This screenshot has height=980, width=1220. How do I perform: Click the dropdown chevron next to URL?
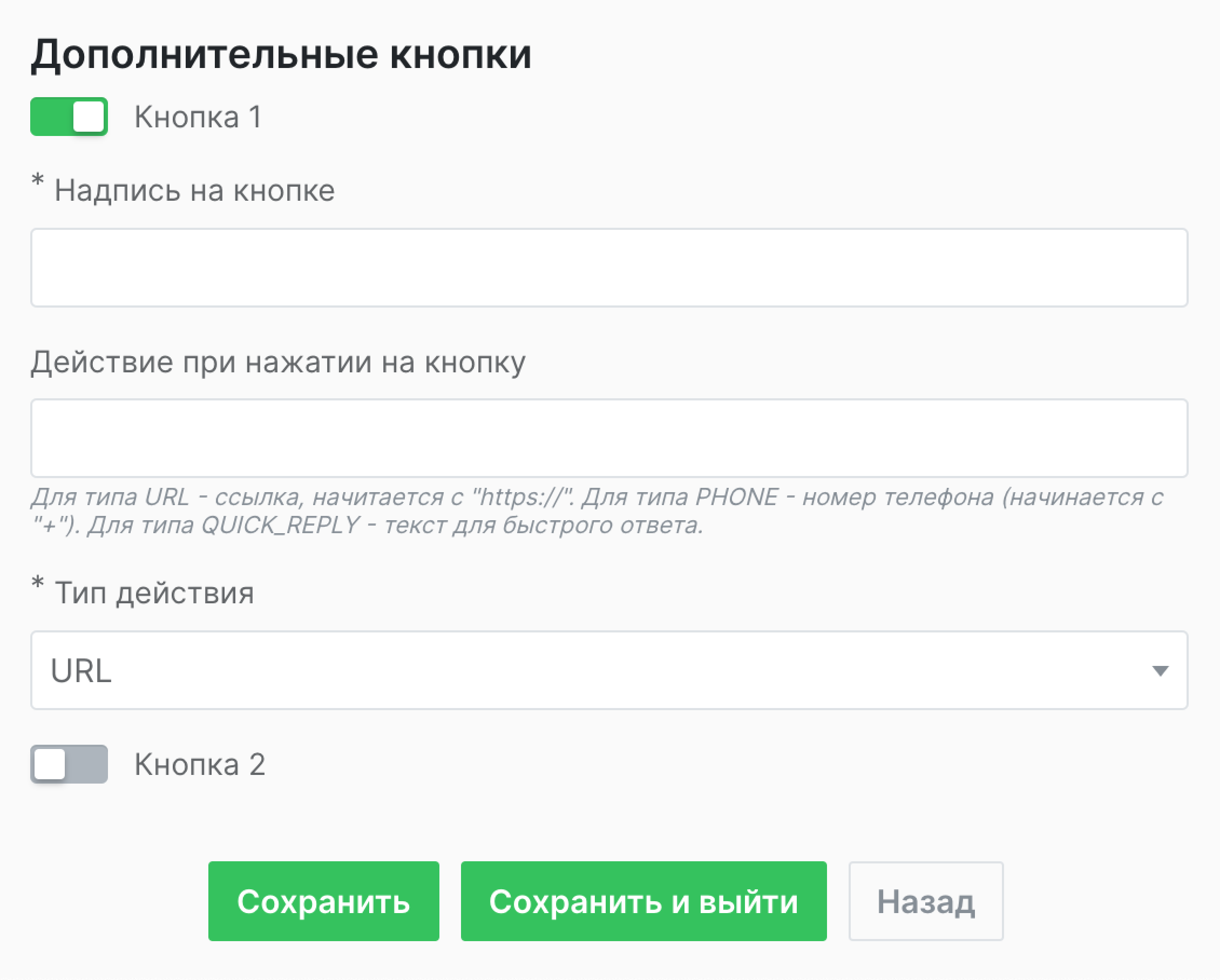pos(1161,671)
